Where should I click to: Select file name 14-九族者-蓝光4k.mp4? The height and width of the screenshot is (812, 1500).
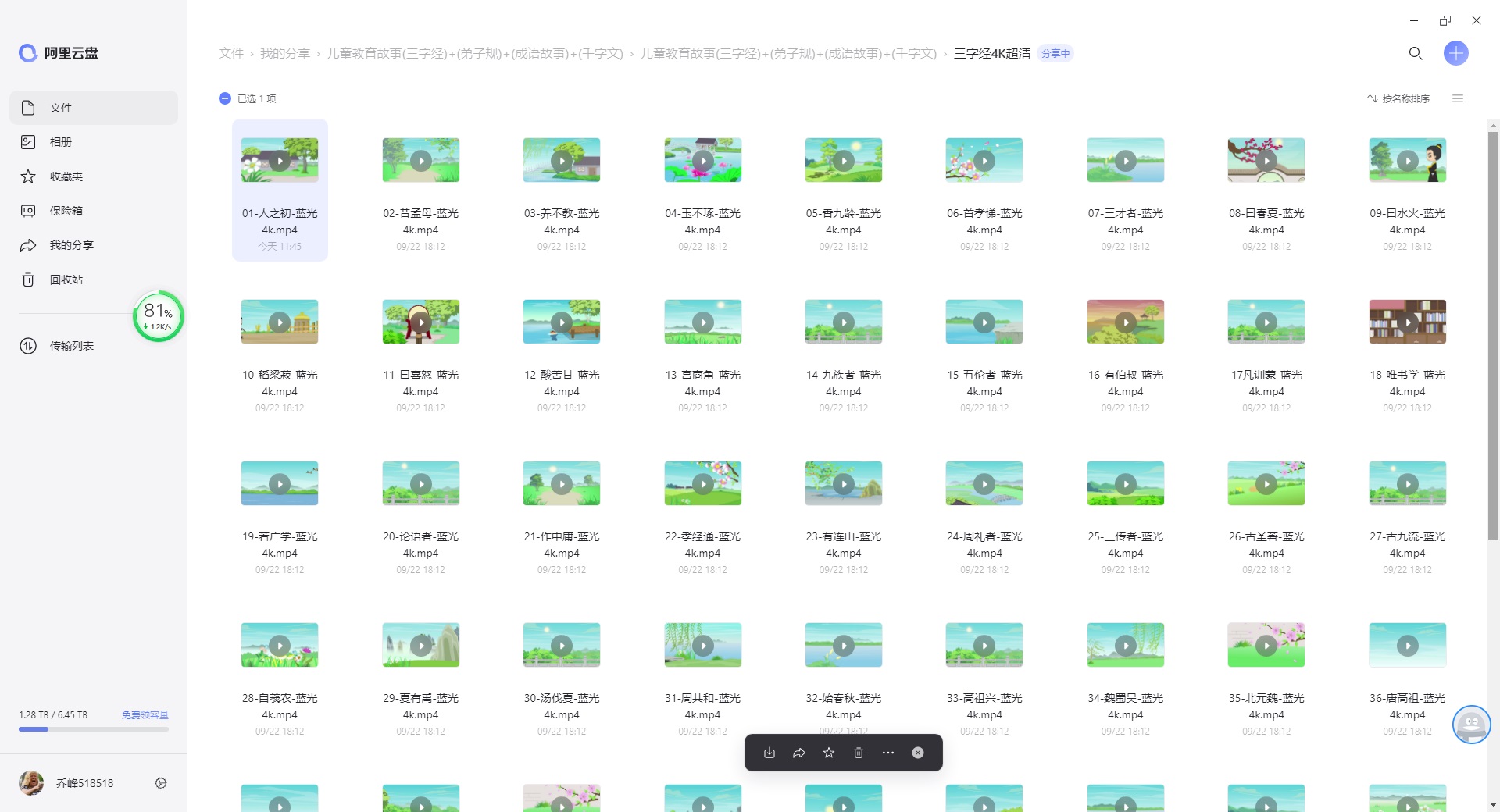tap(844, 383)
